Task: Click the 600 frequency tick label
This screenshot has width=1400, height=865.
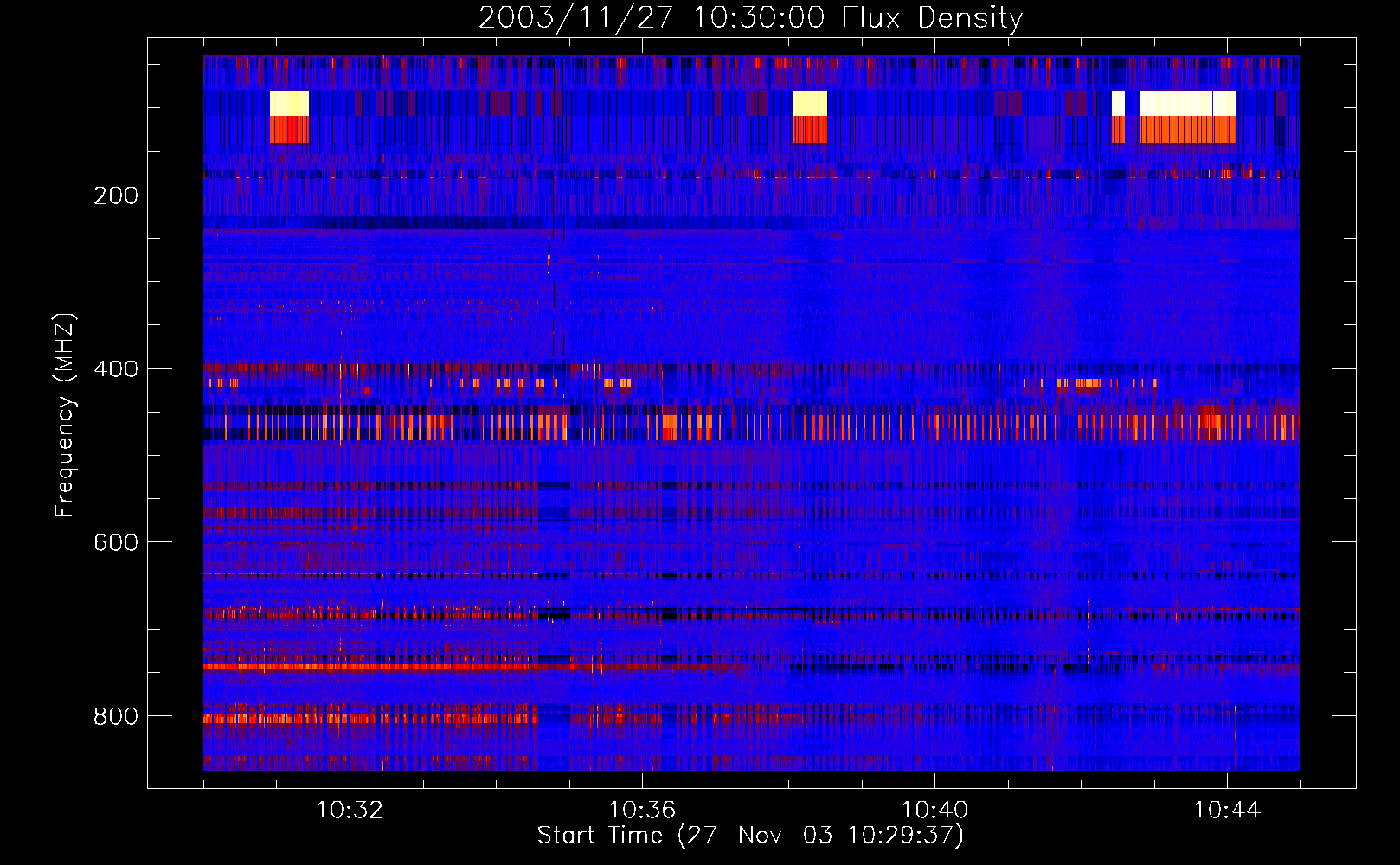Action: 116,542
